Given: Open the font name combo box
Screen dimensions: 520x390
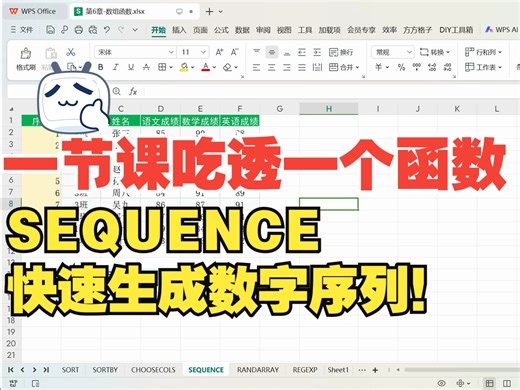Looking at the screenshot, I should pyautogui.click(x=135, y=52).
